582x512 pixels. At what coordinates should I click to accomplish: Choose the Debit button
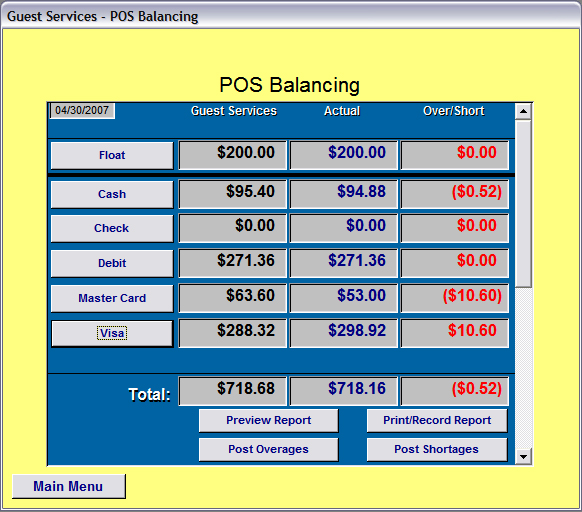tap(112, 263)
